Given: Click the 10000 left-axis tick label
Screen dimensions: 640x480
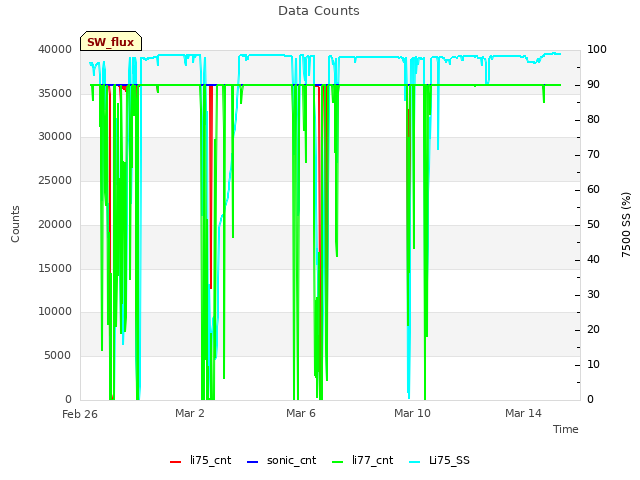Looking at the screenshot, I should [55, 312].
